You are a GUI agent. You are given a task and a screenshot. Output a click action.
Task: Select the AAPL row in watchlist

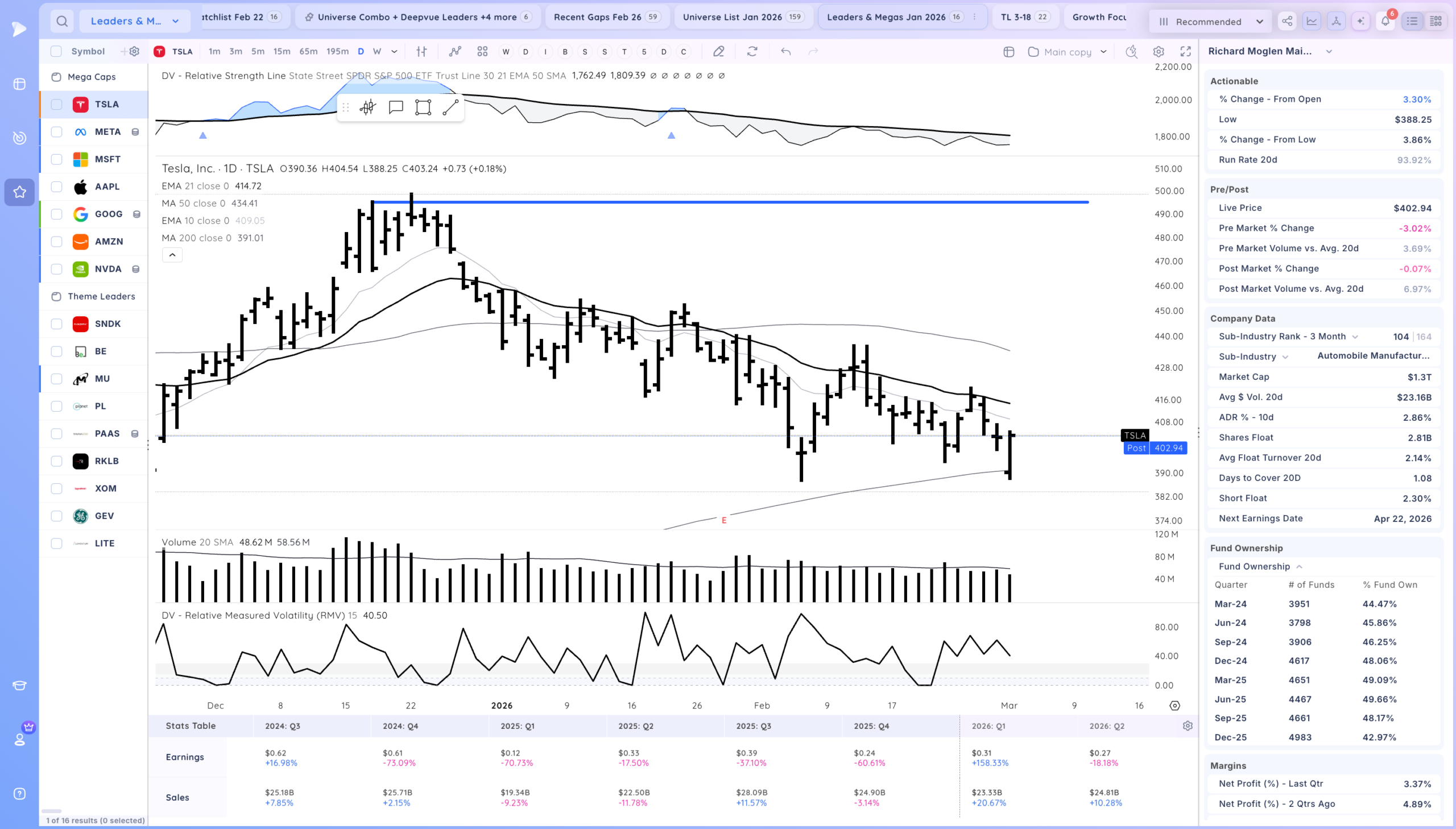tap(94, 186)
